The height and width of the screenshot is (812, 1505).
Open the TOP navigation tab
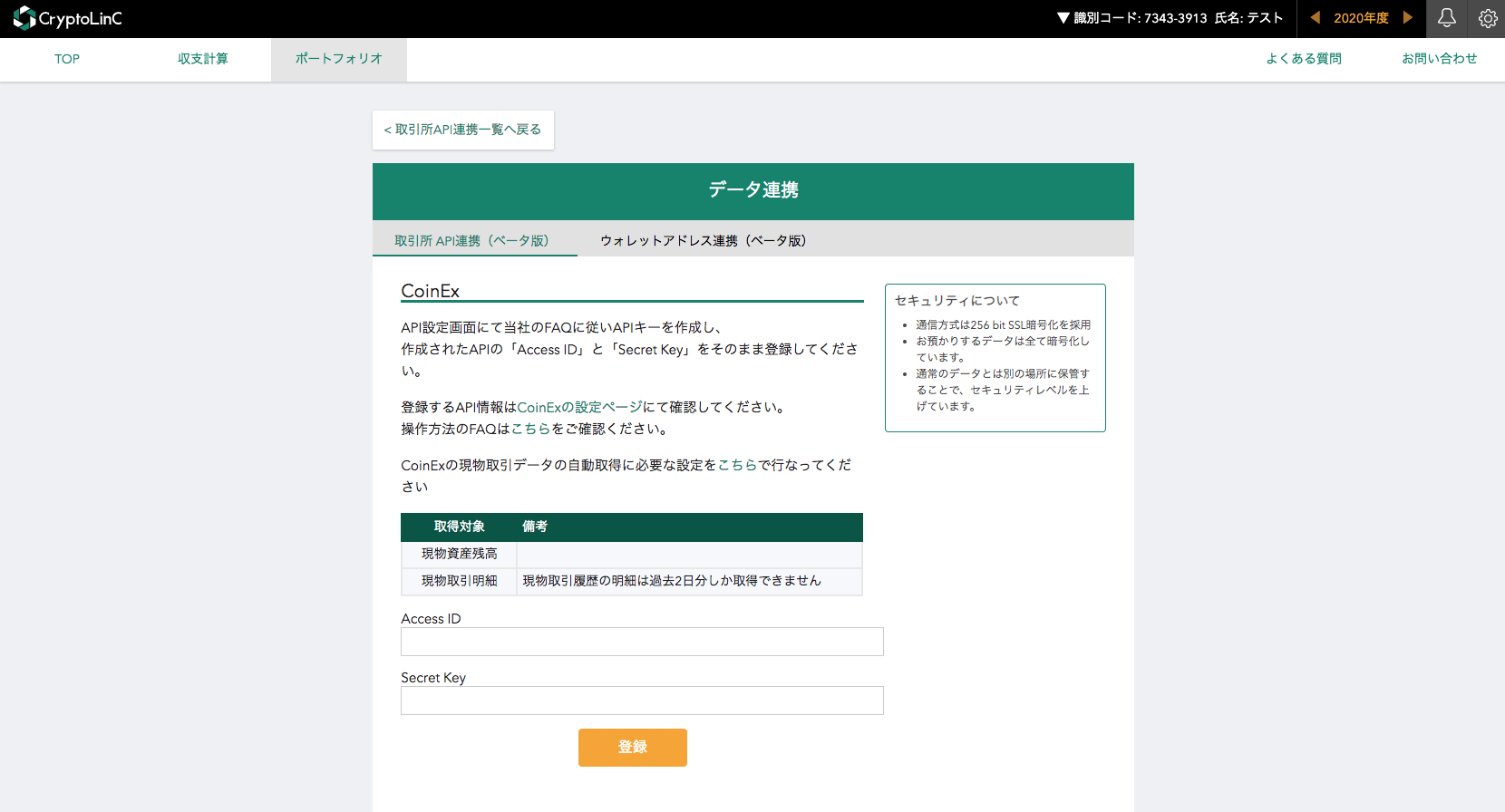(x=67, y=59)
